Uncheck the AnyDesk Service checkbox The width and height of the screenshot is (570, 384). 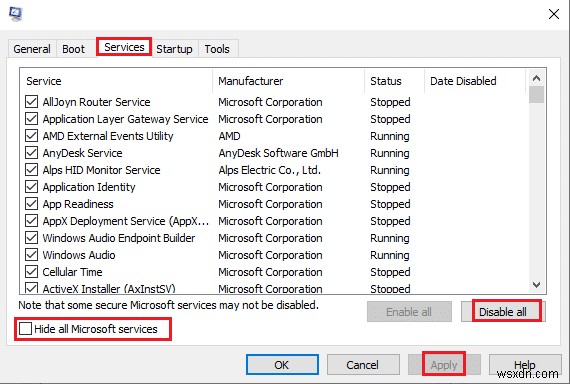tap(32, 153)
